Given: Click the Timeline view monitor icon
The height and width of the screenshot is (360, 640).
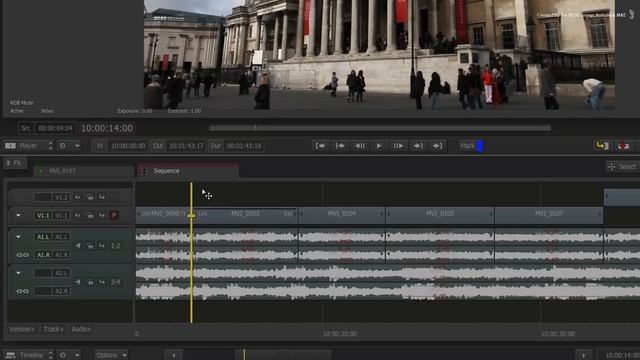Looking at the screenshot, I should click(11, 355).
